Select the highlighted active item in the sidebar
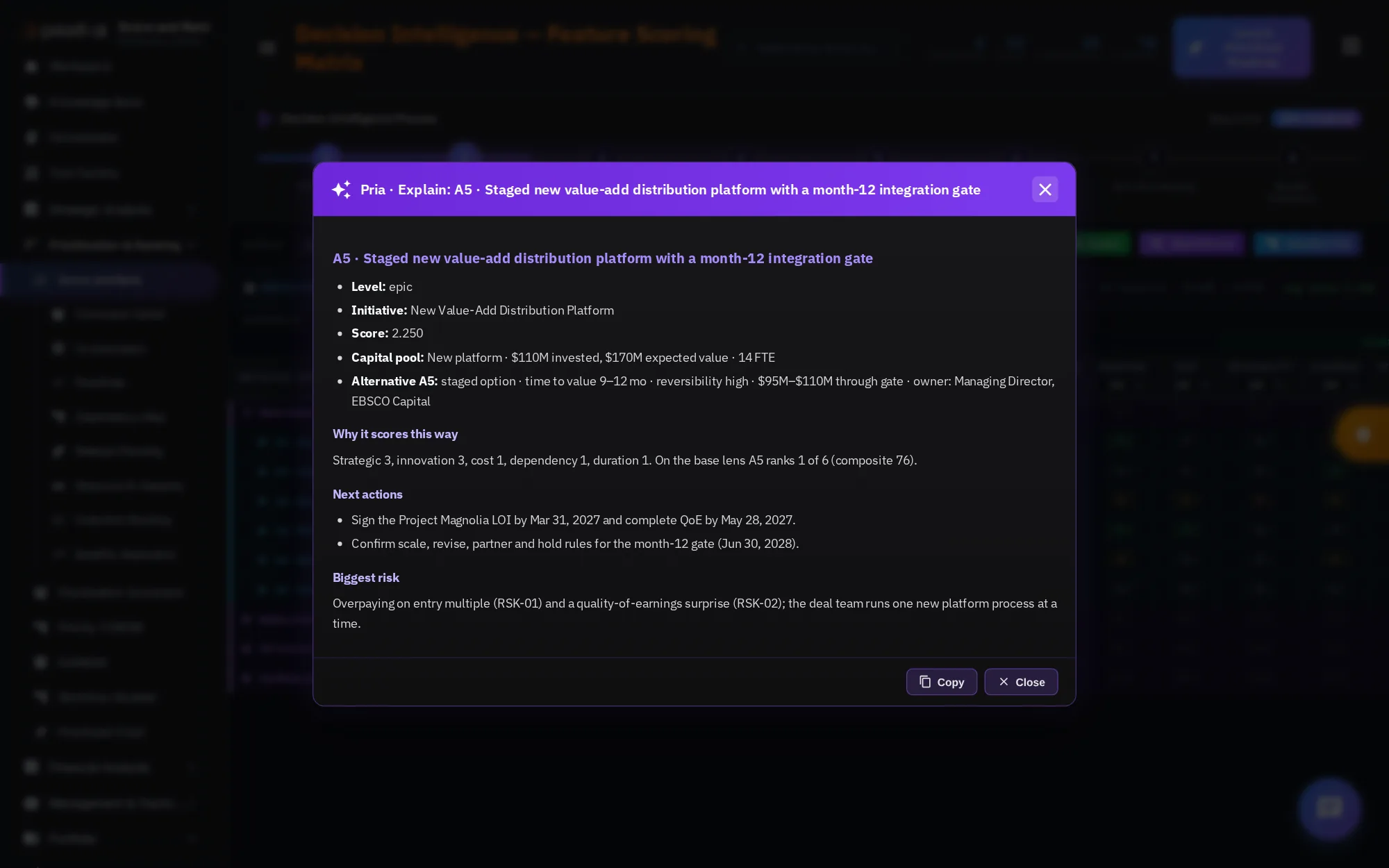The width and height of the screenshot is (1389, 868). 110,280
